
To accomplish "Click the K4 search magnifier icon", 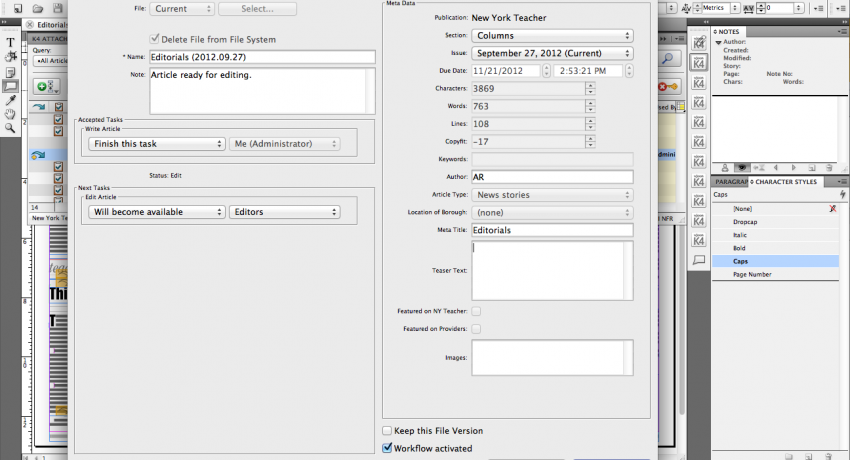I will pyautogui.click(x=668, y=59).
